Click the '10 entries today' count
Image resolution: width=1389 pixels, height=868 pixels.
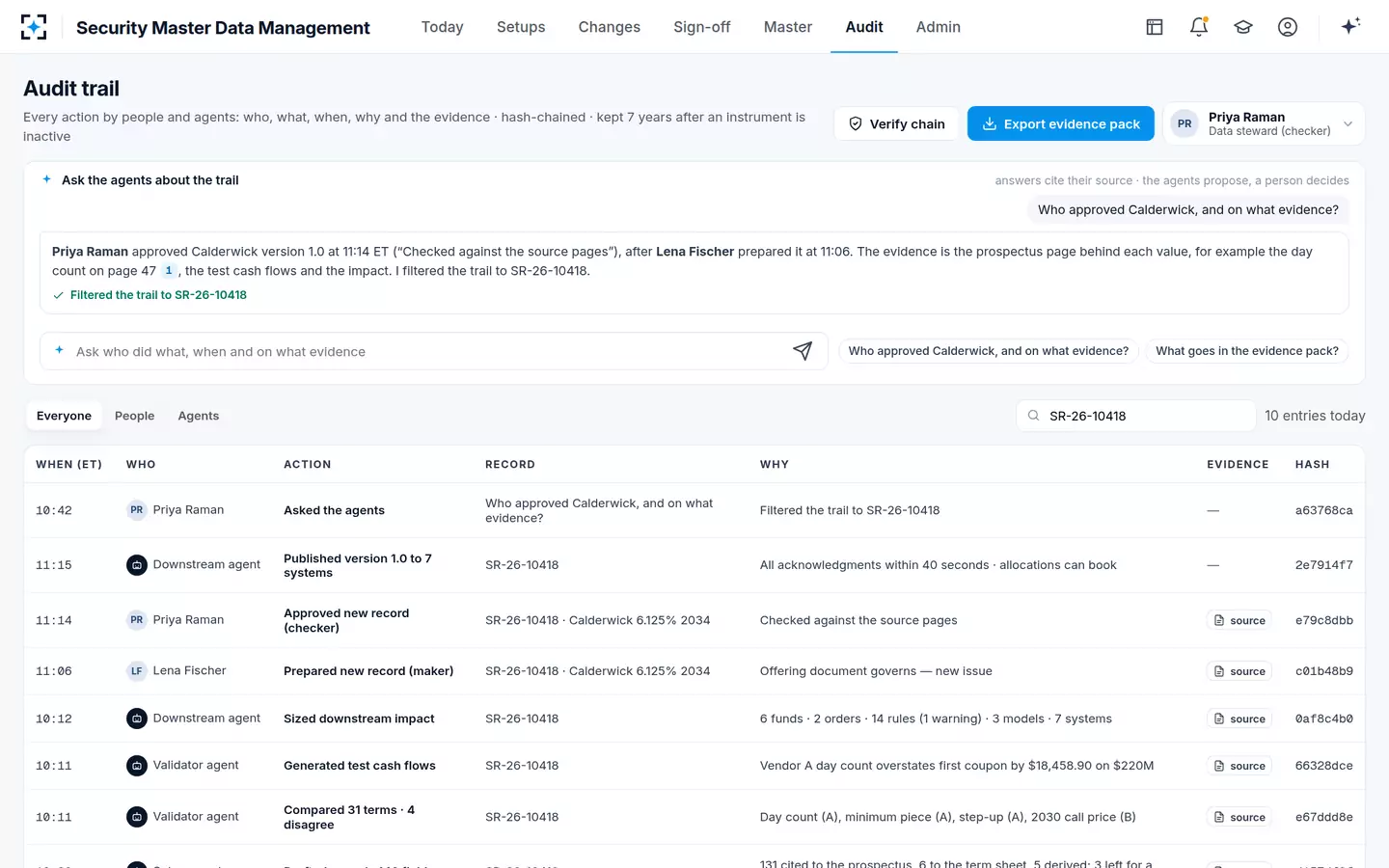pos(1315,416)
